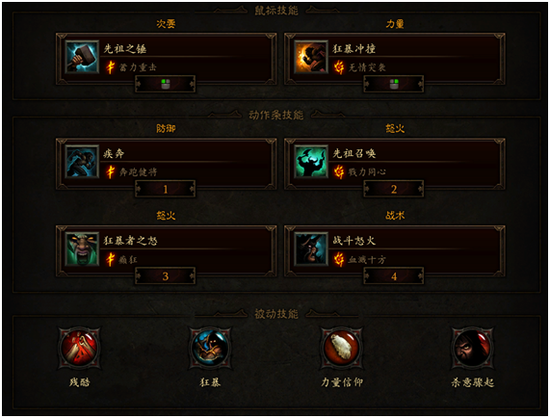Open the 残酷 passive skill icon
This screenshot has width=550, height=418.
(79, 348)
